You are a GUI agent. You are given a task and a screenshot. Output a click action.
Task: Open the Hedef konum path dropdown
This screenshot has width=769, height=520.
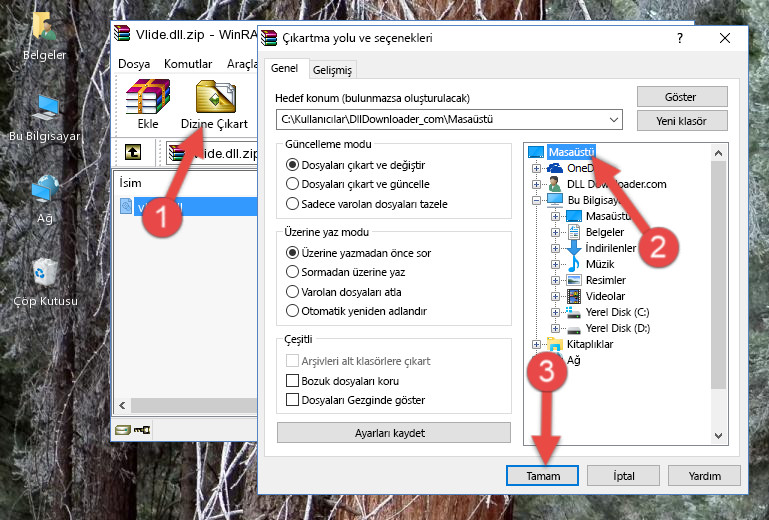click(x=614, y=120)
